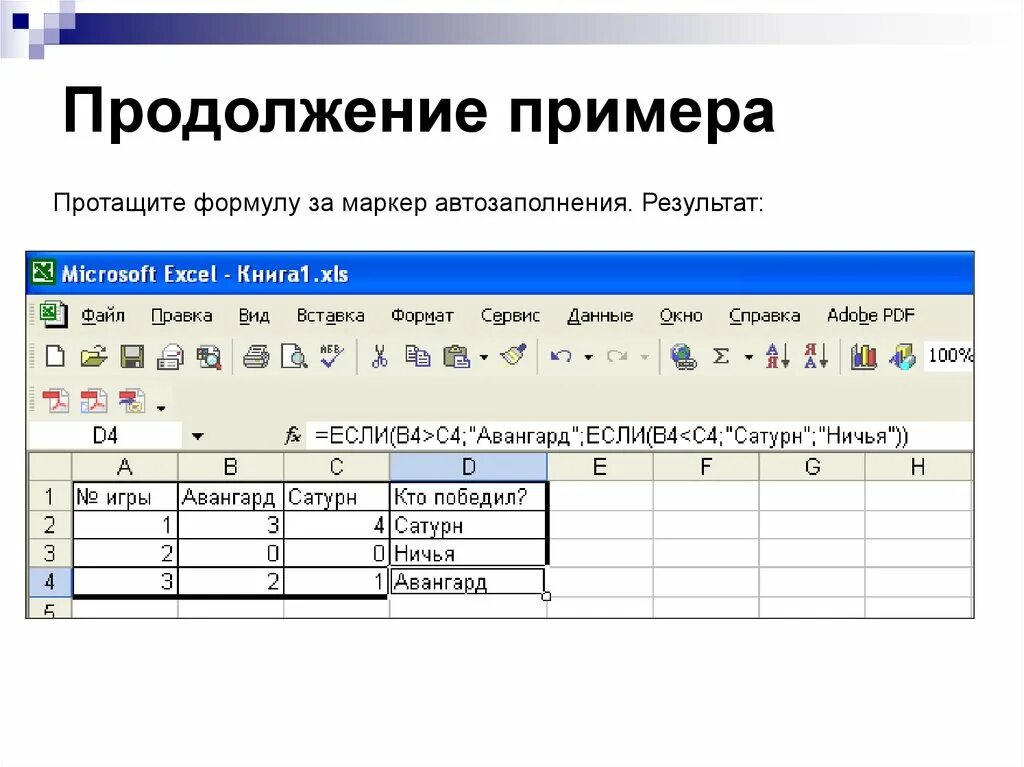This screenshot has height=767, width=1024.
Task: Paste from clipboard icon
Action: point(456,357)
